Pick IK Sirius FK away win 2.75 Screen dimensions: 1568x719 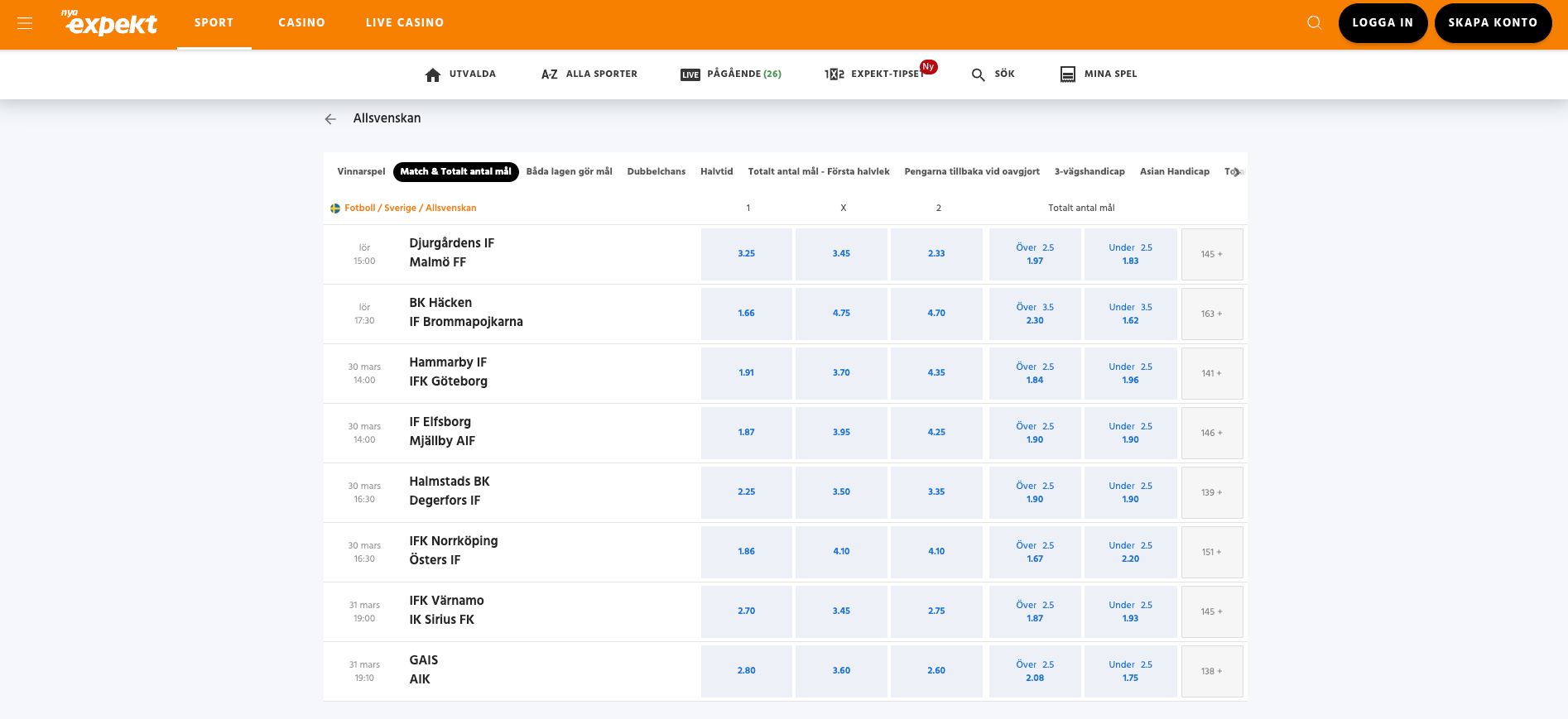point(936,611)
